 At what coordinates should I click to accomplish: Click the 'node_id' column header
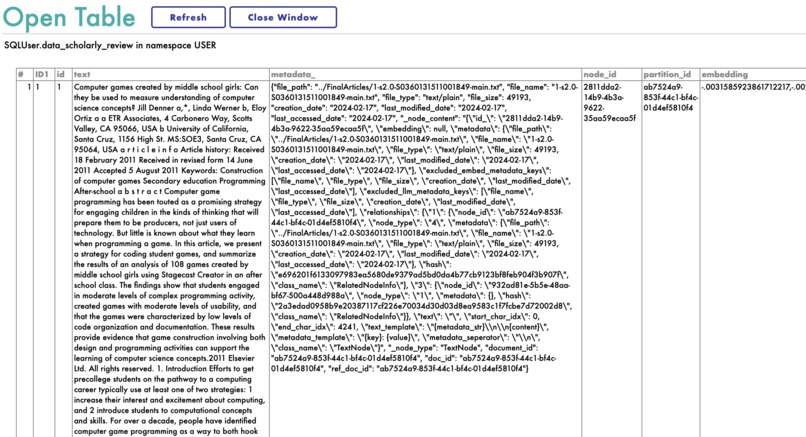click(x=611, y=74)
